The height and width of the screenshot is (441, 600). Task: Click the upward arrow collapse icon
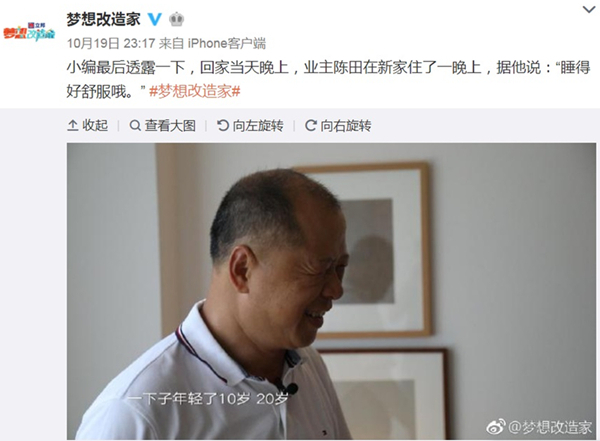[73, 125]
